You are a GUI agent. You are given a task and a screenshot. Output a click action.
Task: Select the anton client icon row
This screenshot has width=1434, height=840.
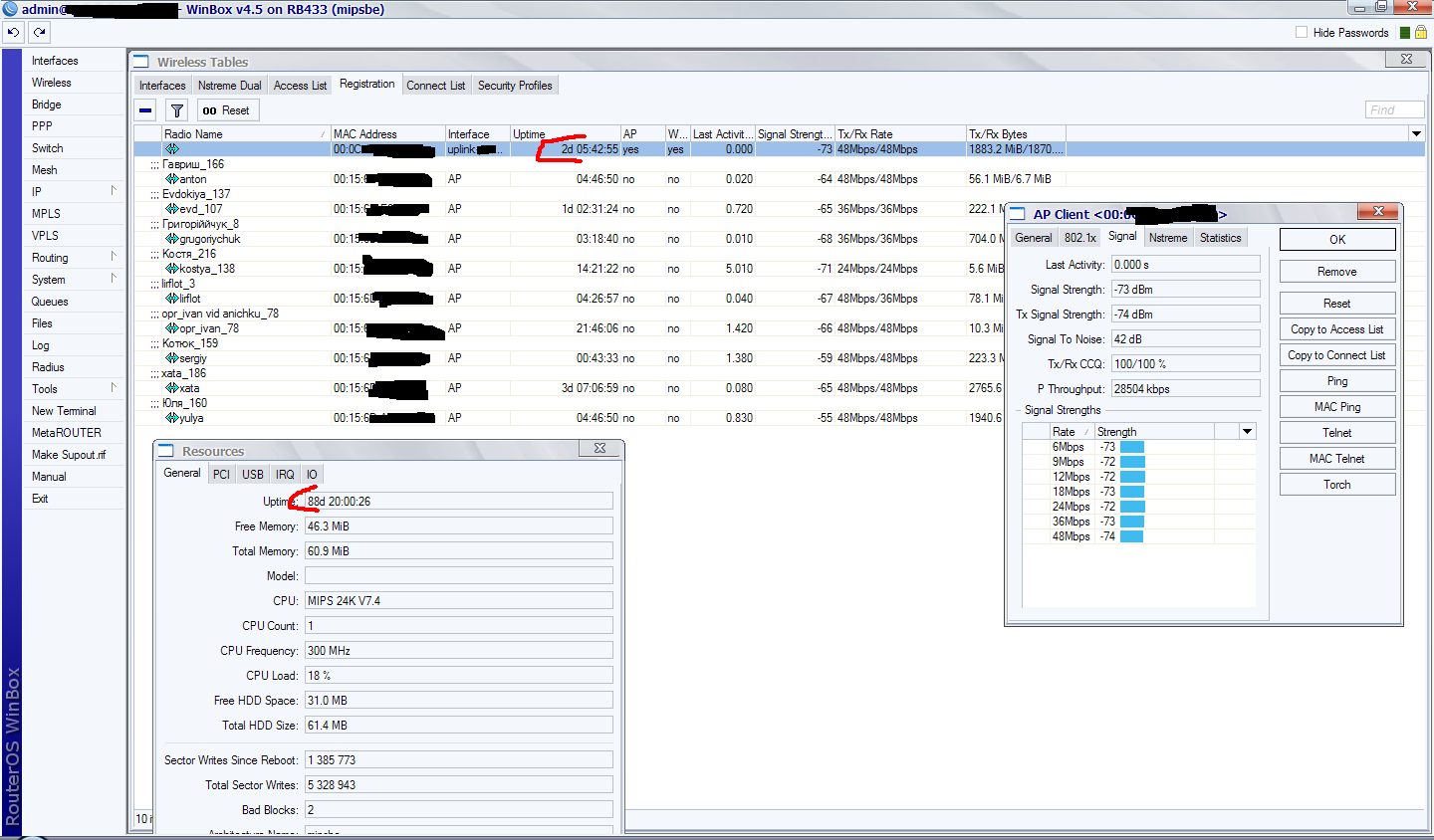[172, 179]
